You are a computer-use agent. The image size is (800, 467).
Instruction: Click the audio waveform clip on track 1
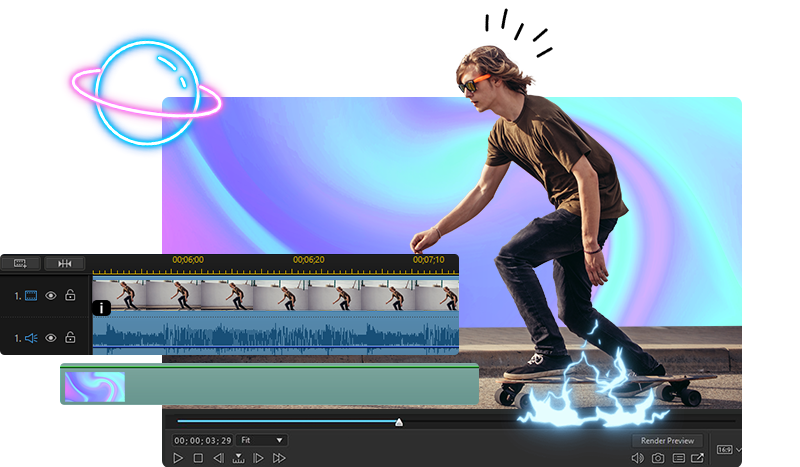[x=276, y=335]
